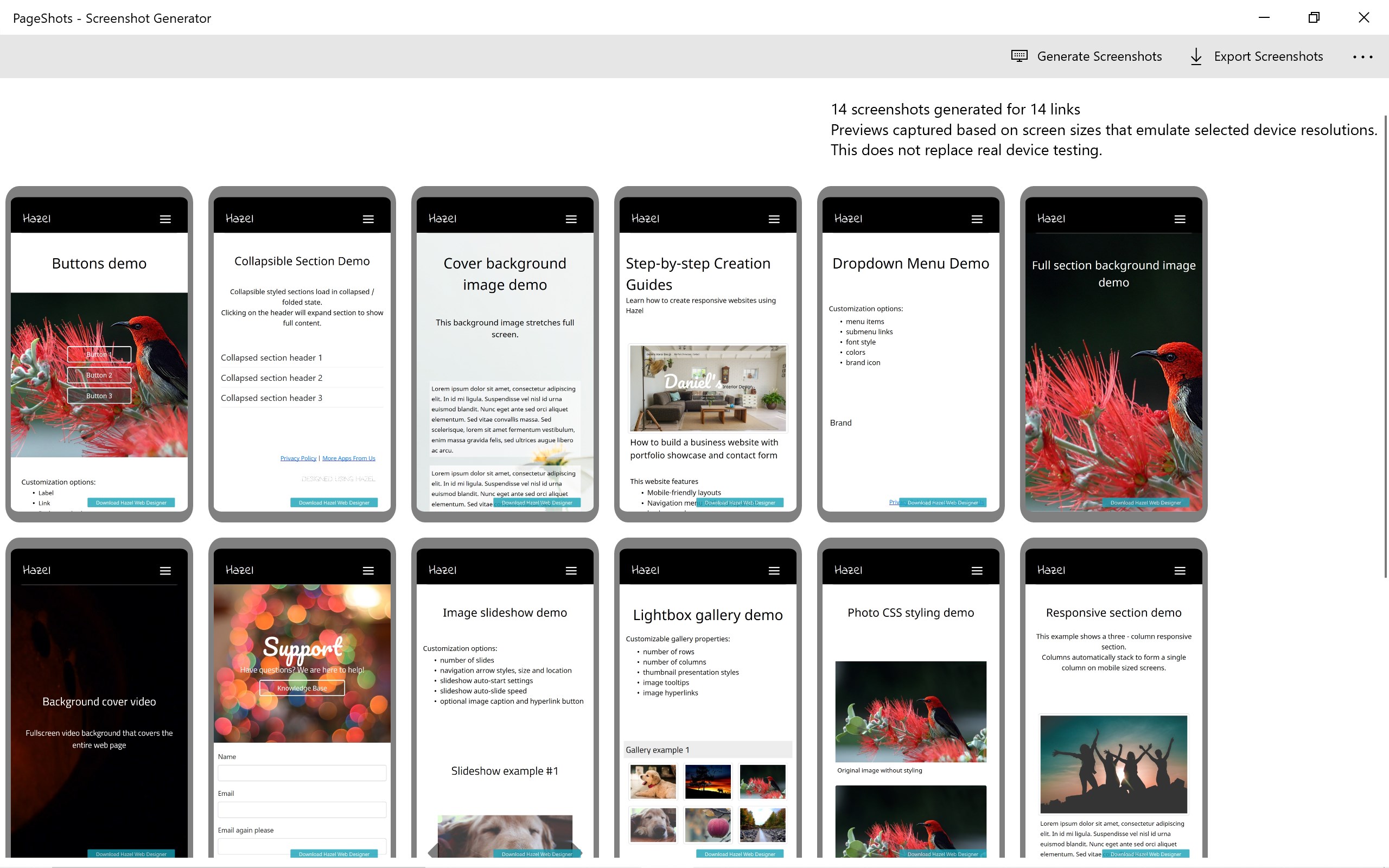The width and height of the screenshot is (1389, 868).
Task: Open the hamburger menu on the Support page preview
Action: pos(368,570)
